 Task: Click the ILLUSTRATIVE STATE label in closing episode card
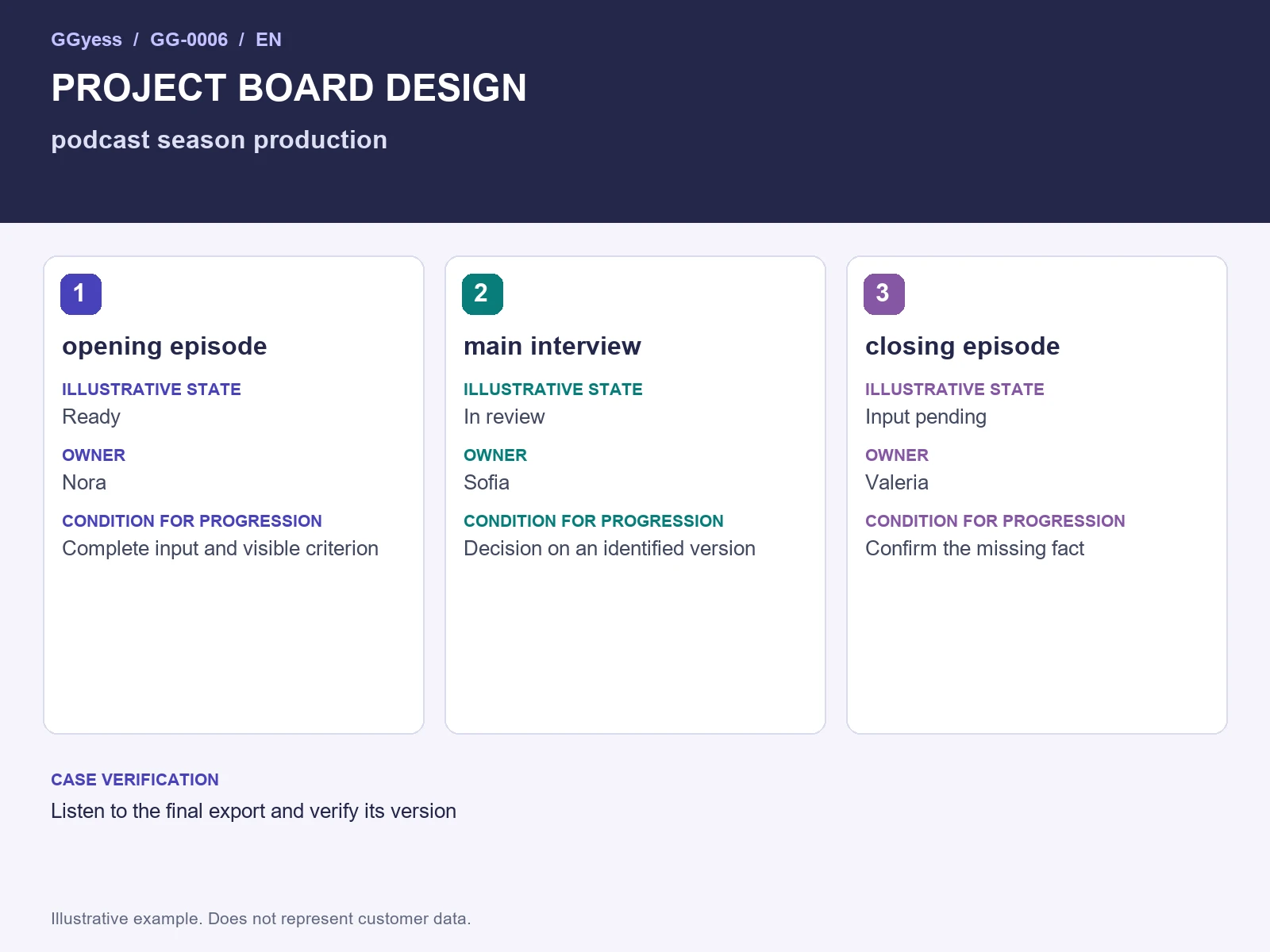click(955, 390)
